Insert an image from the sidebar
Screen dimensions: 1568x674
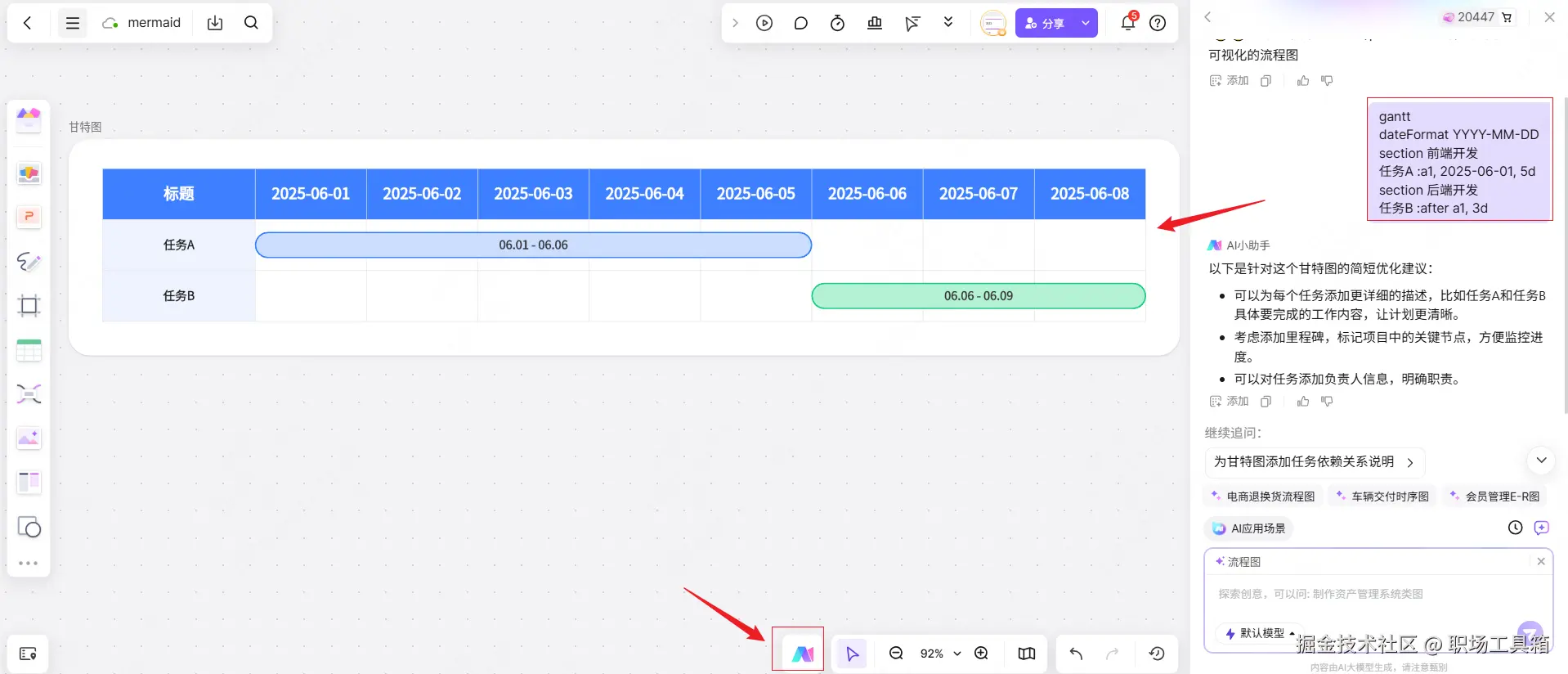coord(29,438)
